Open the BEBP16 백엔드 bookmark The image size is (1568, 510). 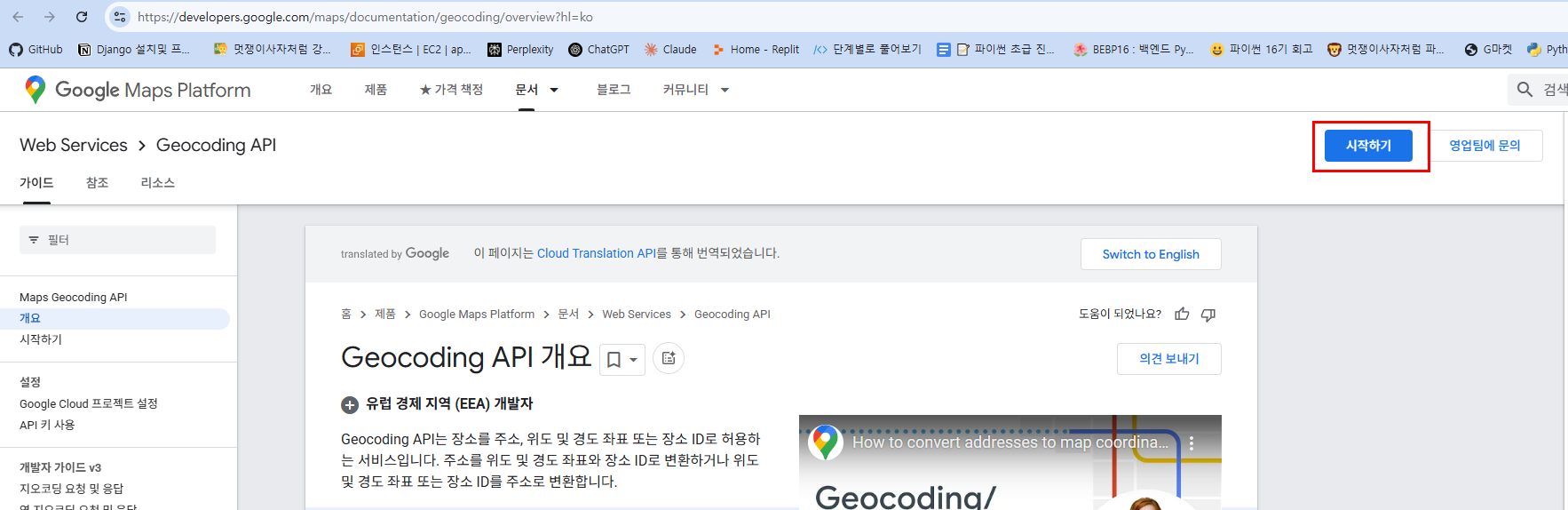pos(1134,50)
